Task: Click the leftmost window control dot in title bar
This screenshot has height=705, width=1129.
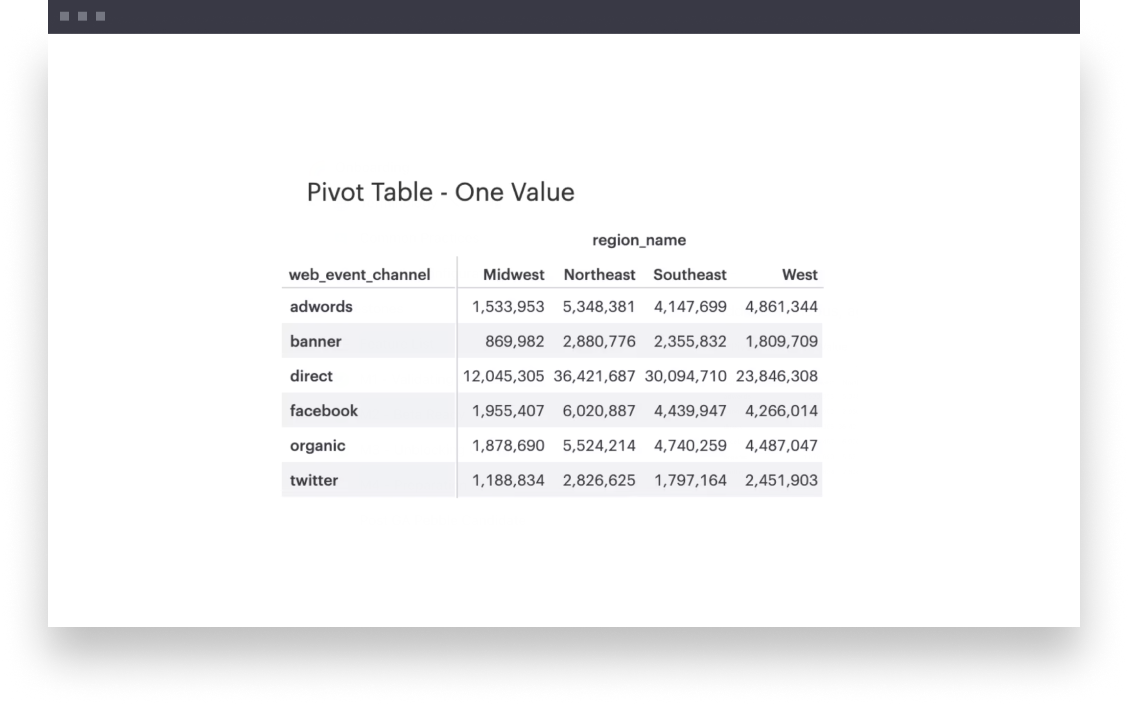Action: click(x=64, y=17)
